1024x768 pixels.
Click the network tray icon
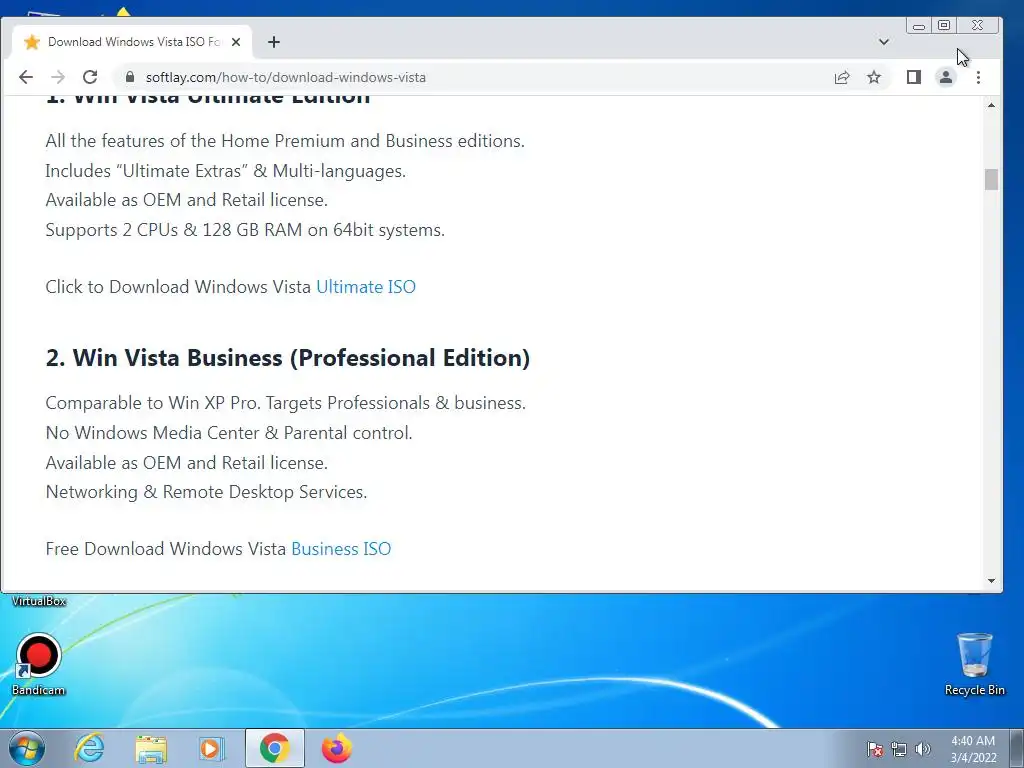tap(899, 749)
